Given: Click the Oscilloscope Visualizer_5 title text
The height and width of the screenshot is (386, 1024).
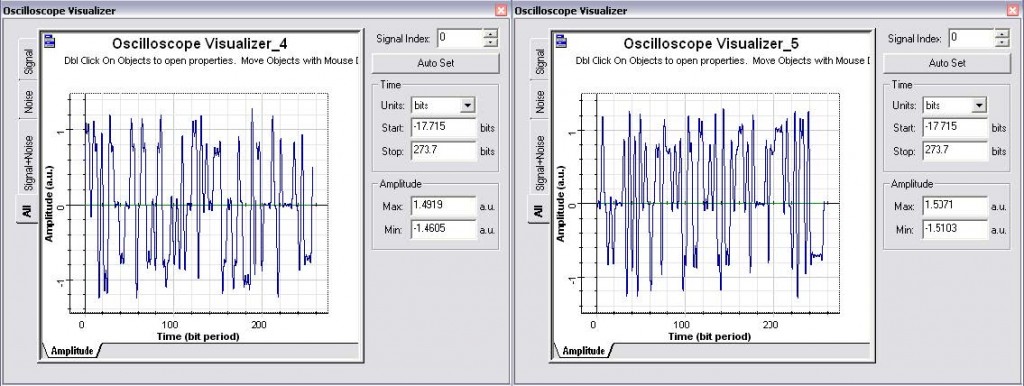Looking at the screenshot, I should click(x=711, y=44).
